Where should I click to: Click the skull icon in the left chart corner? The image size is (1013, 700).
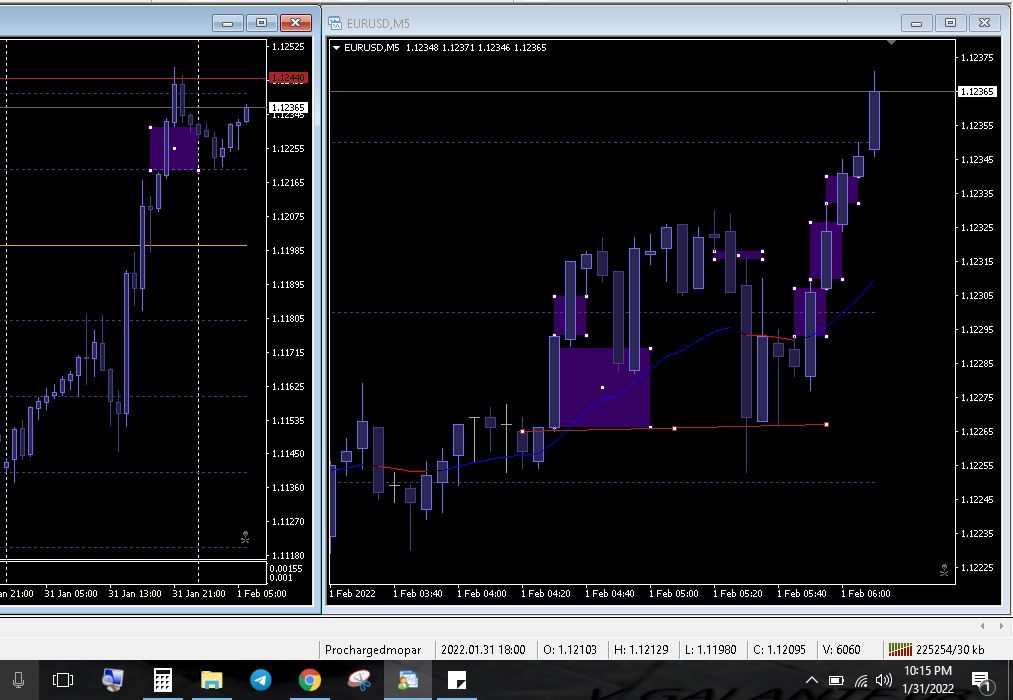(245, 538)
